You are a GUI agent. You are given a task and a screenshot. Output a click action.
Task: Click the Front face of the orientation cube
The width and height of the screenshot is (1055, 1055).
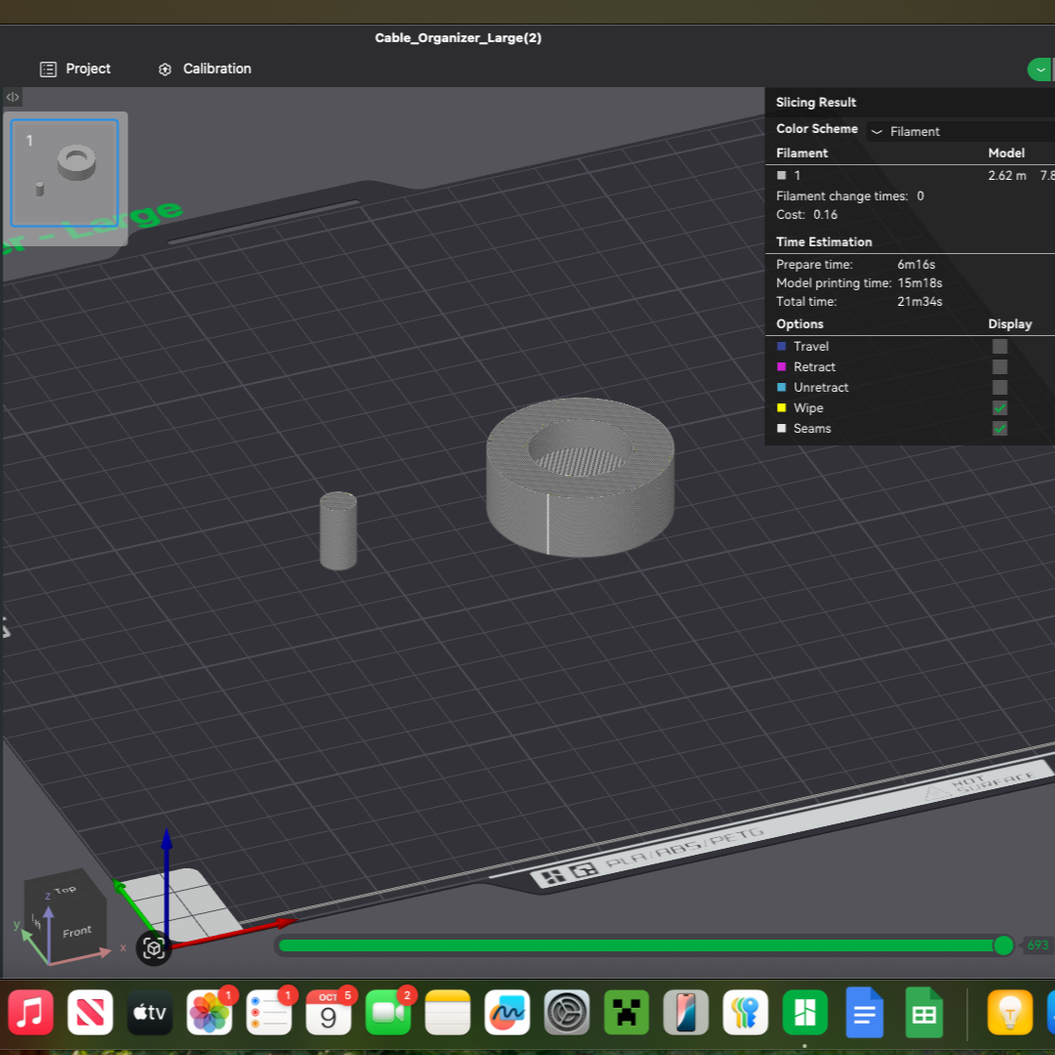click(77, 931)
